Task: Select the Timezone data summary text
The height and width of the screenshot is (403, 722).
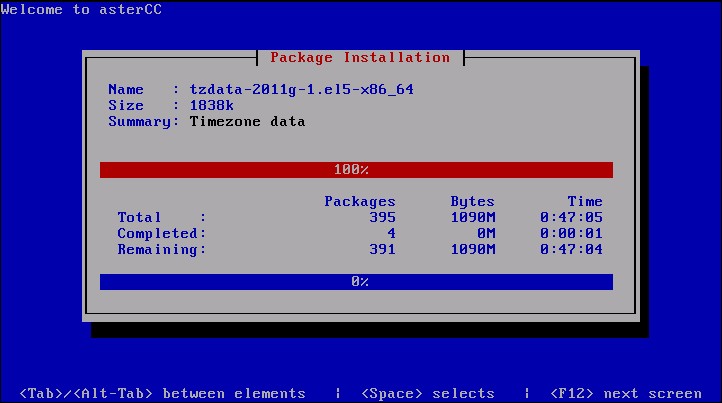Action: [247, 121]
